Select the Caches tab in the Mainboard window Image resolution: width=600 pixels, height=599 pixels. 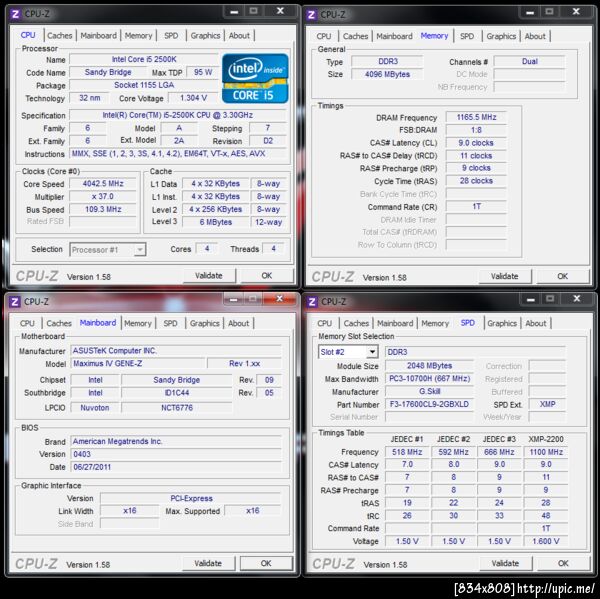point(59,323)
